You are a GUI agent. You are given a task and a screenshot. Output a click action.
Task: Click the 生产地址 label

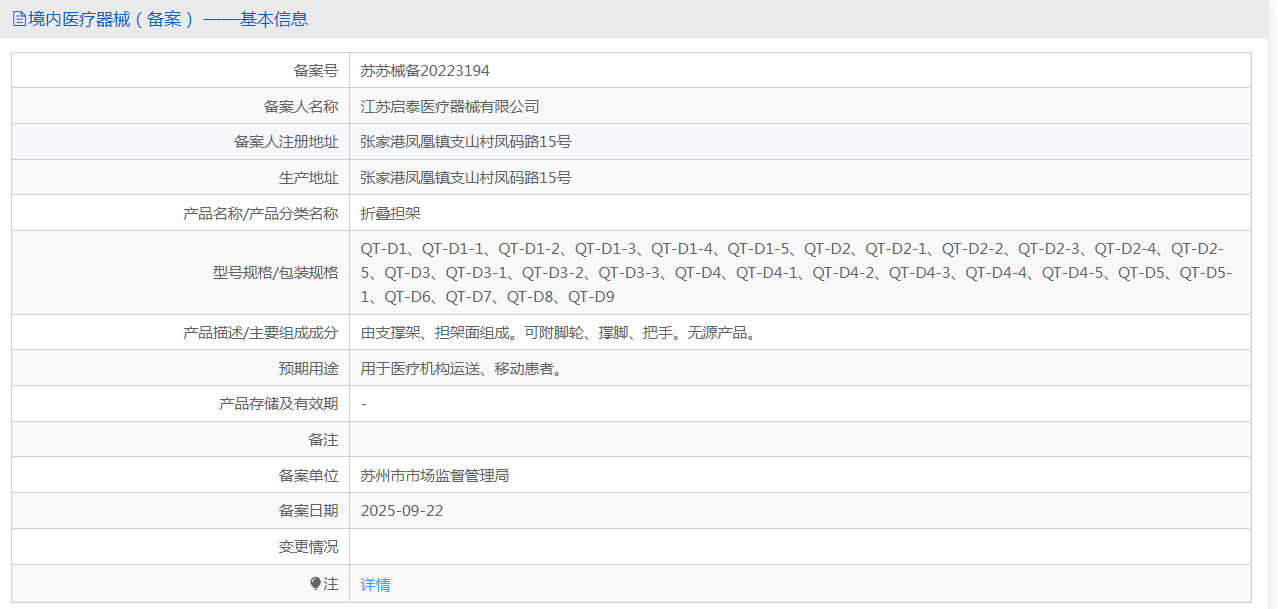coord(308,178)
